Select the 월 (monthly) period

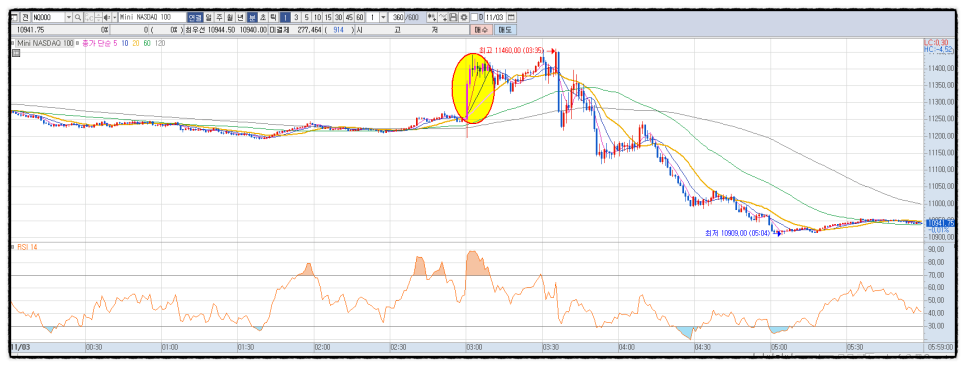[229, 17]
